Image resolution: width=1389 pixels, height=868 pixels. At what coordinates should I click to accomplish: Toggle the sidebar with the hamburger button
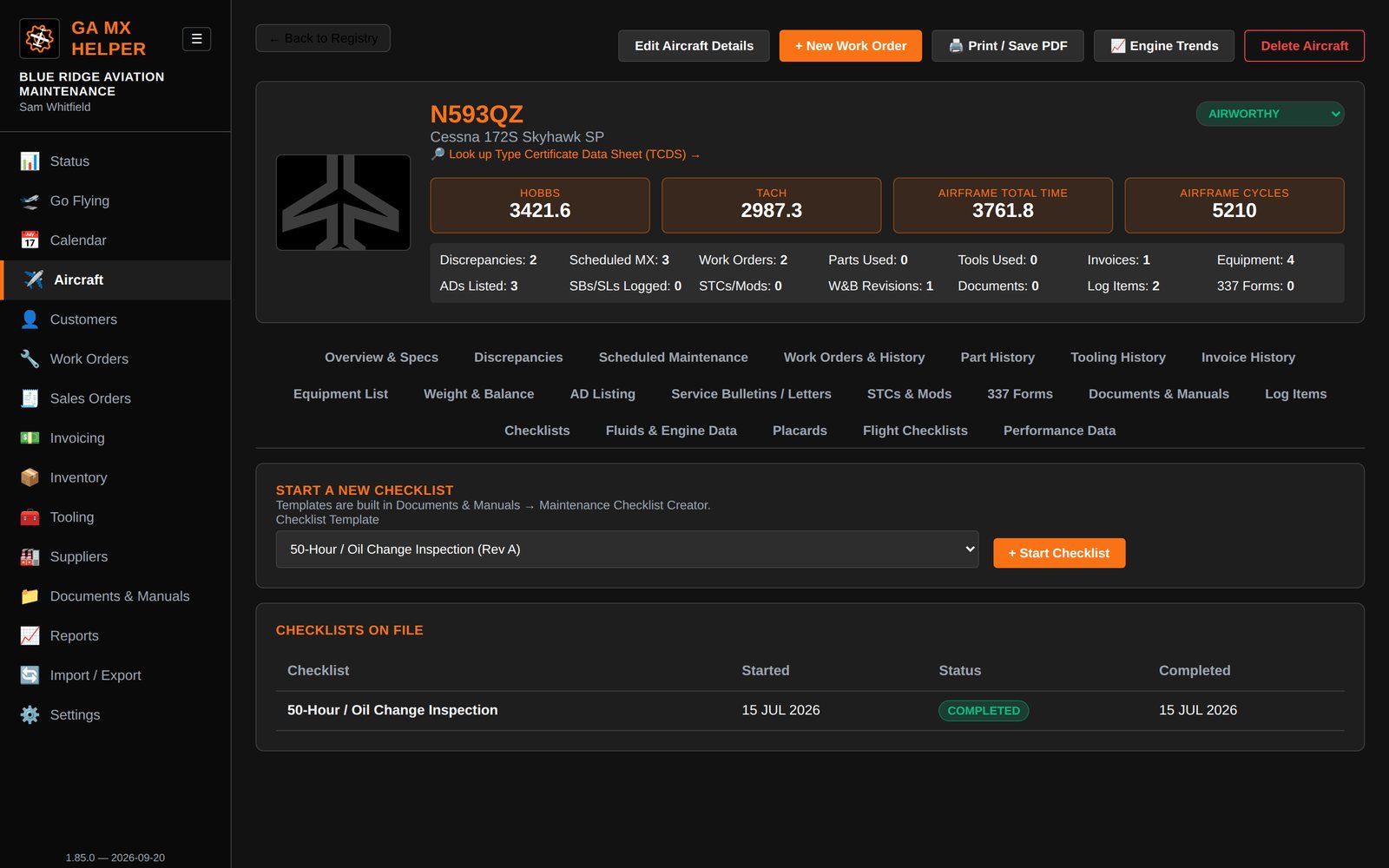click(196, 39)
